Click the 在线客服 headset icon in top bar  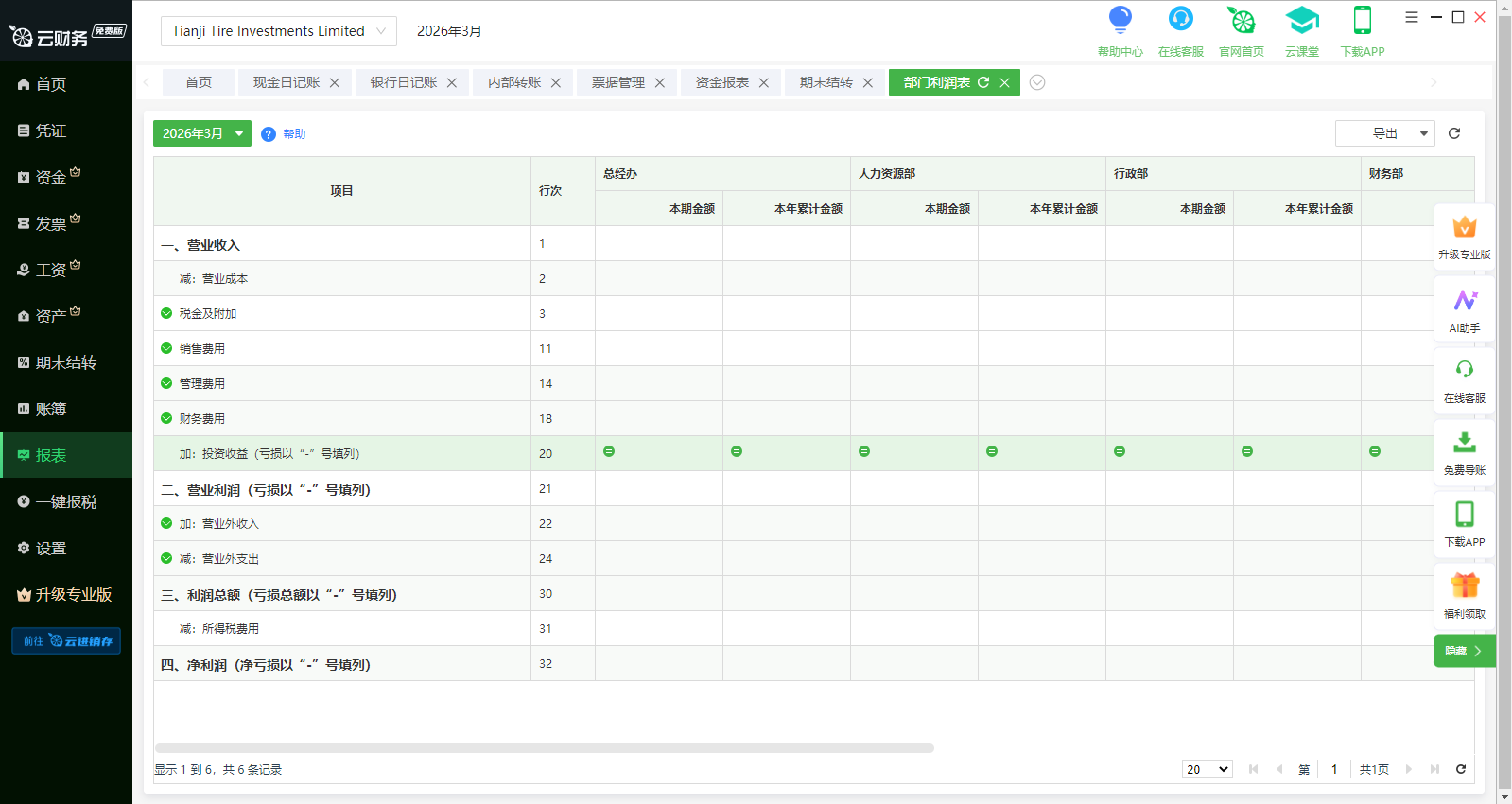pos(1180,21)
